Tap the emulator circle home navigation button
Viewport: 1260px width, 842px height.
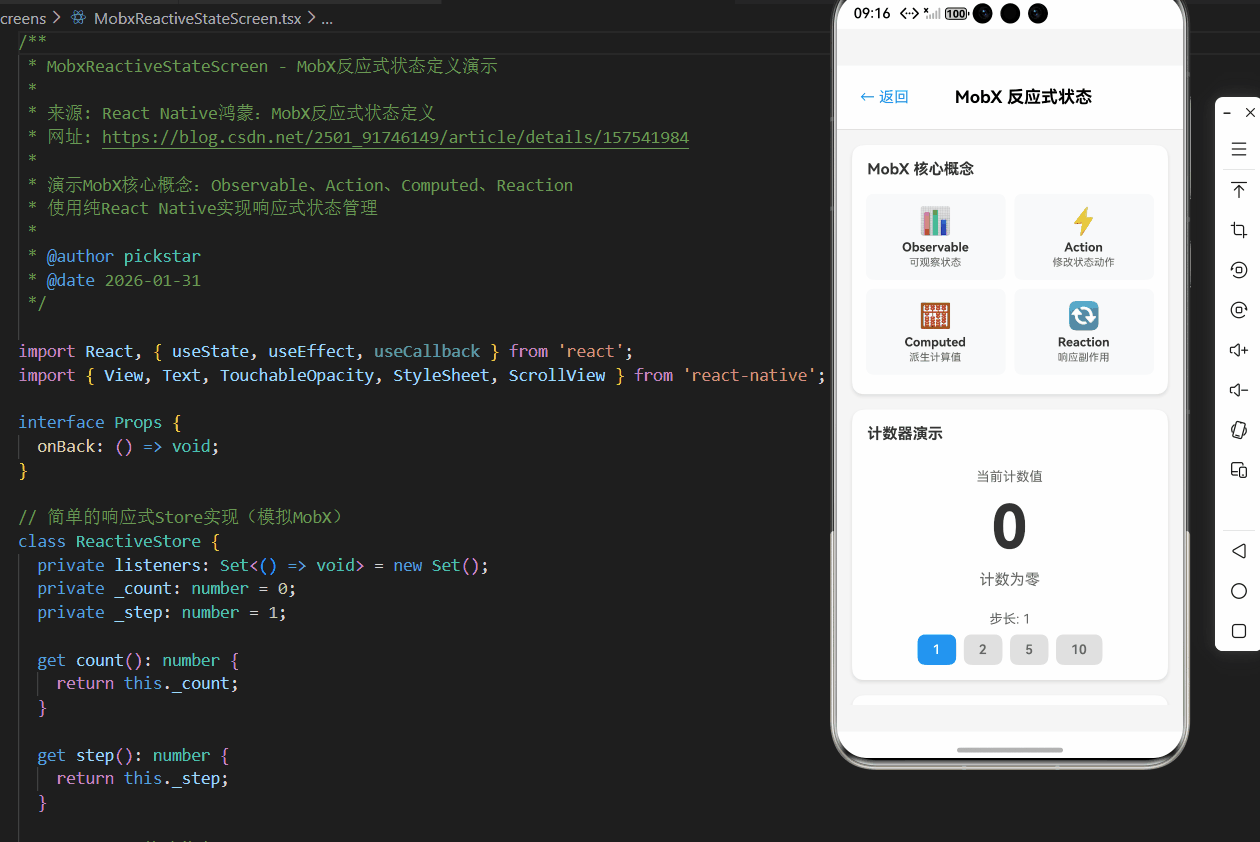click(x=1238, y=591)
